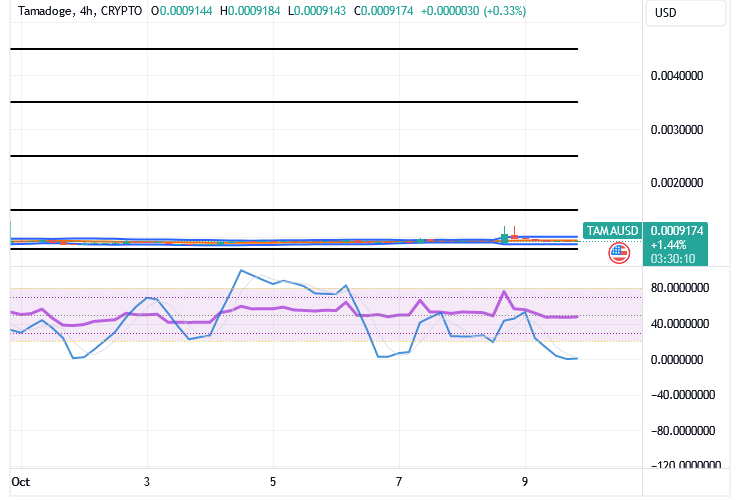Screen dimensions: 740x500
Task: Click the US flag event icon
Action: (619, 253)
